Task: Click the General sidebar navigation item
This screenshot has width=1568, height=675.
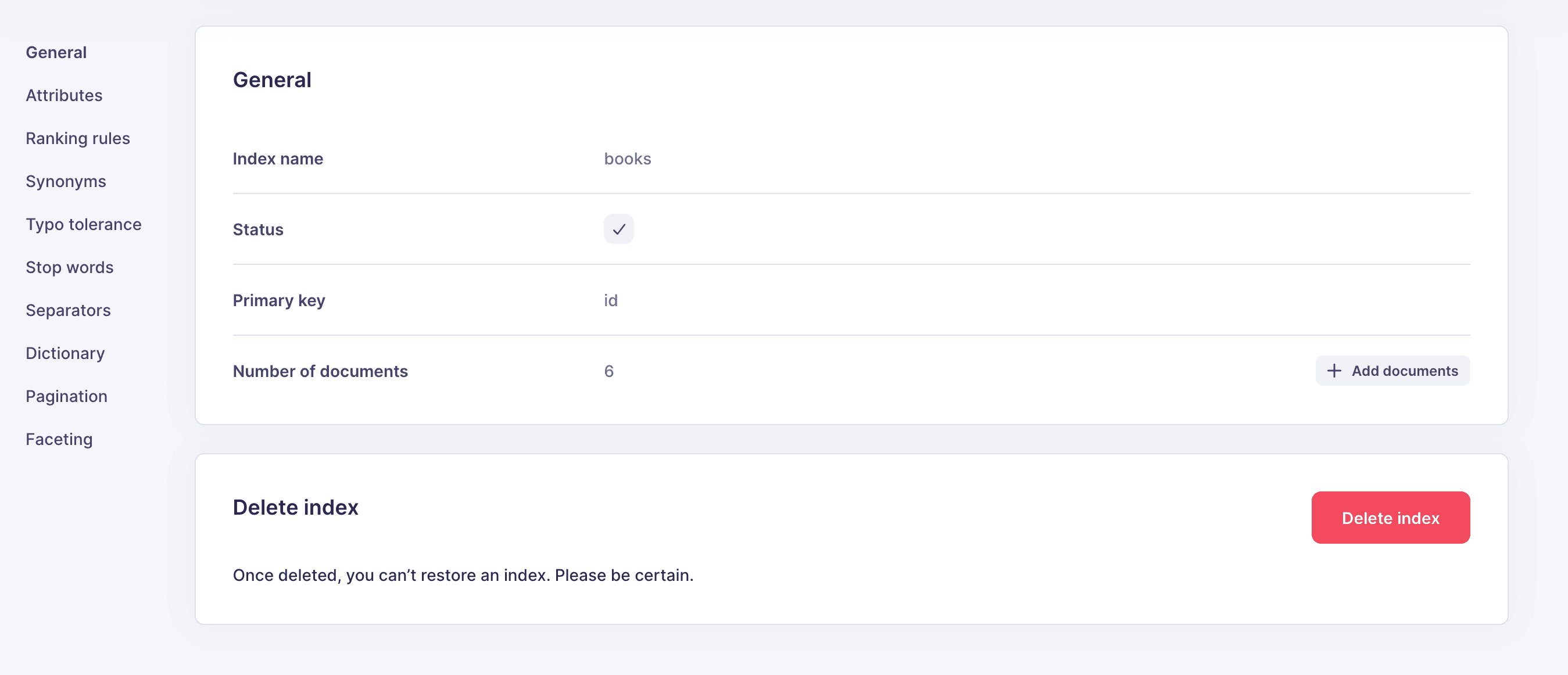Action: (56, 52)
